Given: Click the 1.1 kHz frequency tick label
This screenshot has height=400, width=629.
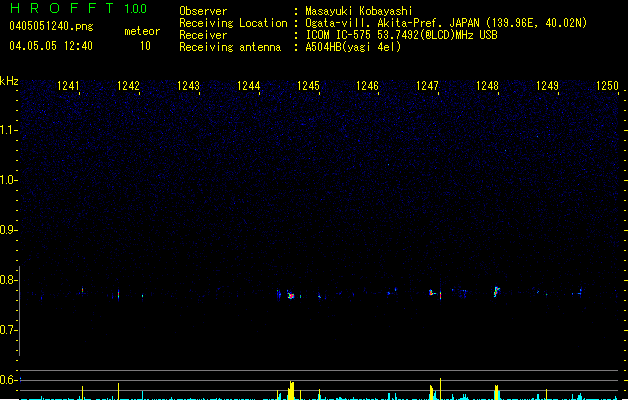Looking at the screenshot, I should [8, 130].
